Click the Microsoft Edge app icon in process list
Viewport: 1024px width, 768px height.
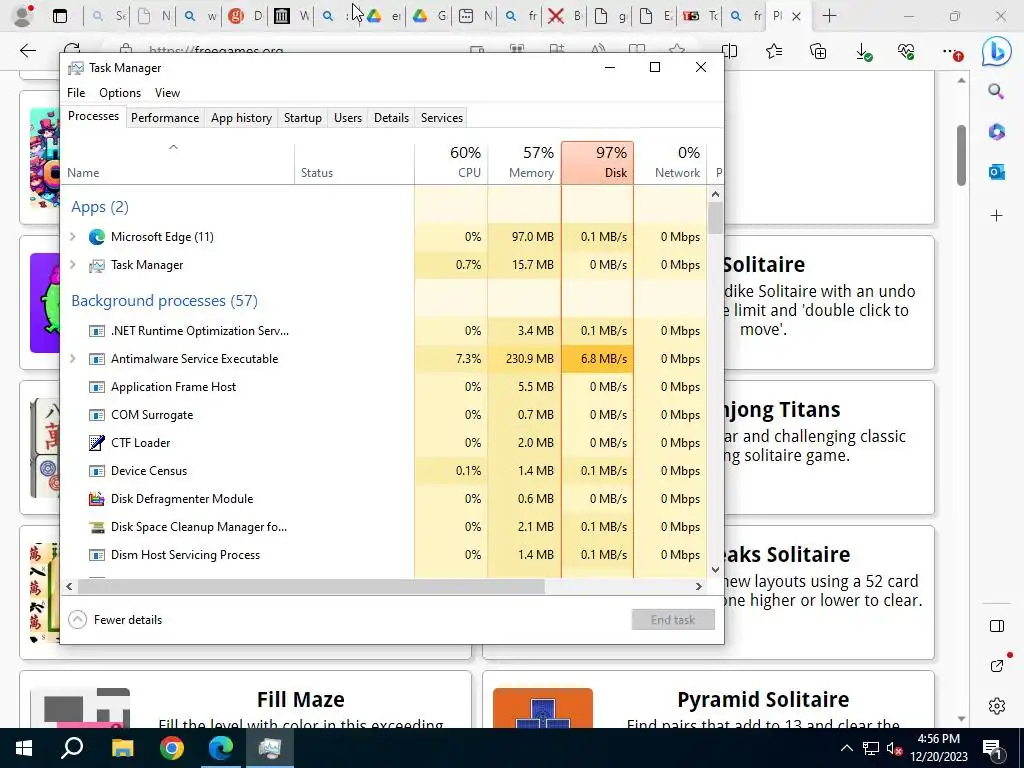tap(97, 237)
